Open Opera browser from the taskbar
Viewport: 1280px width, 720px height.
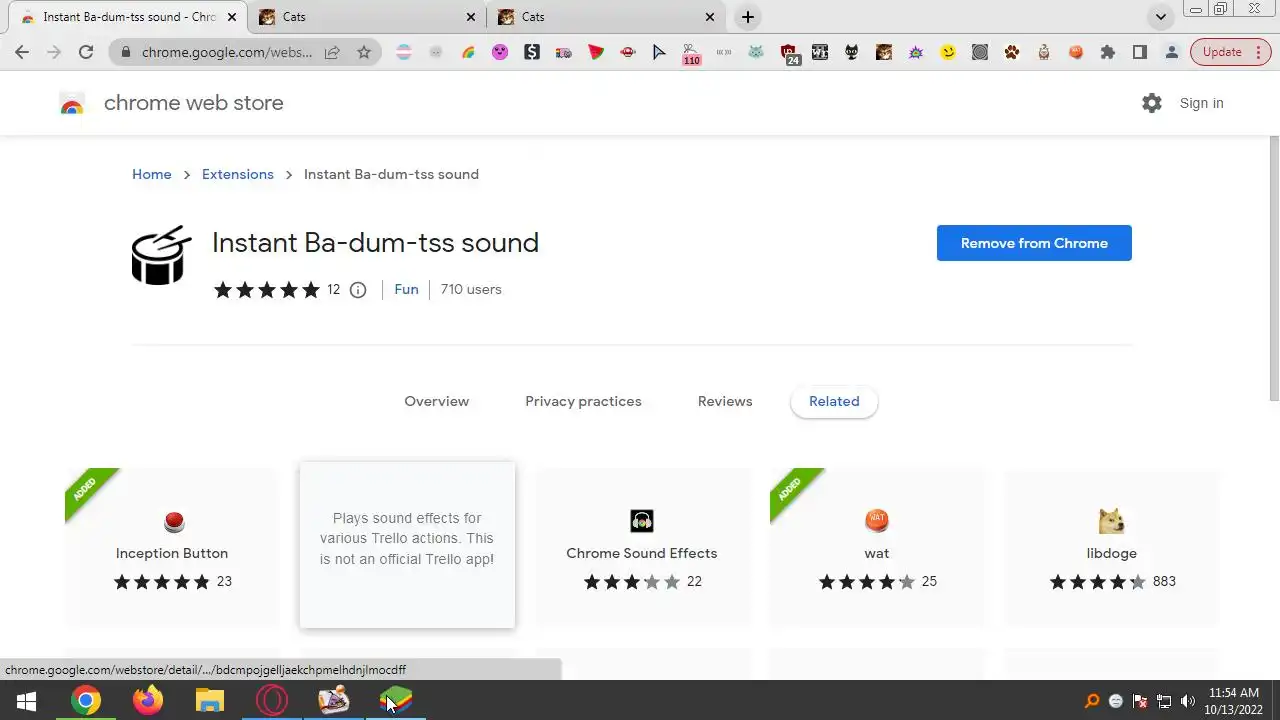[x=272, y=700]
